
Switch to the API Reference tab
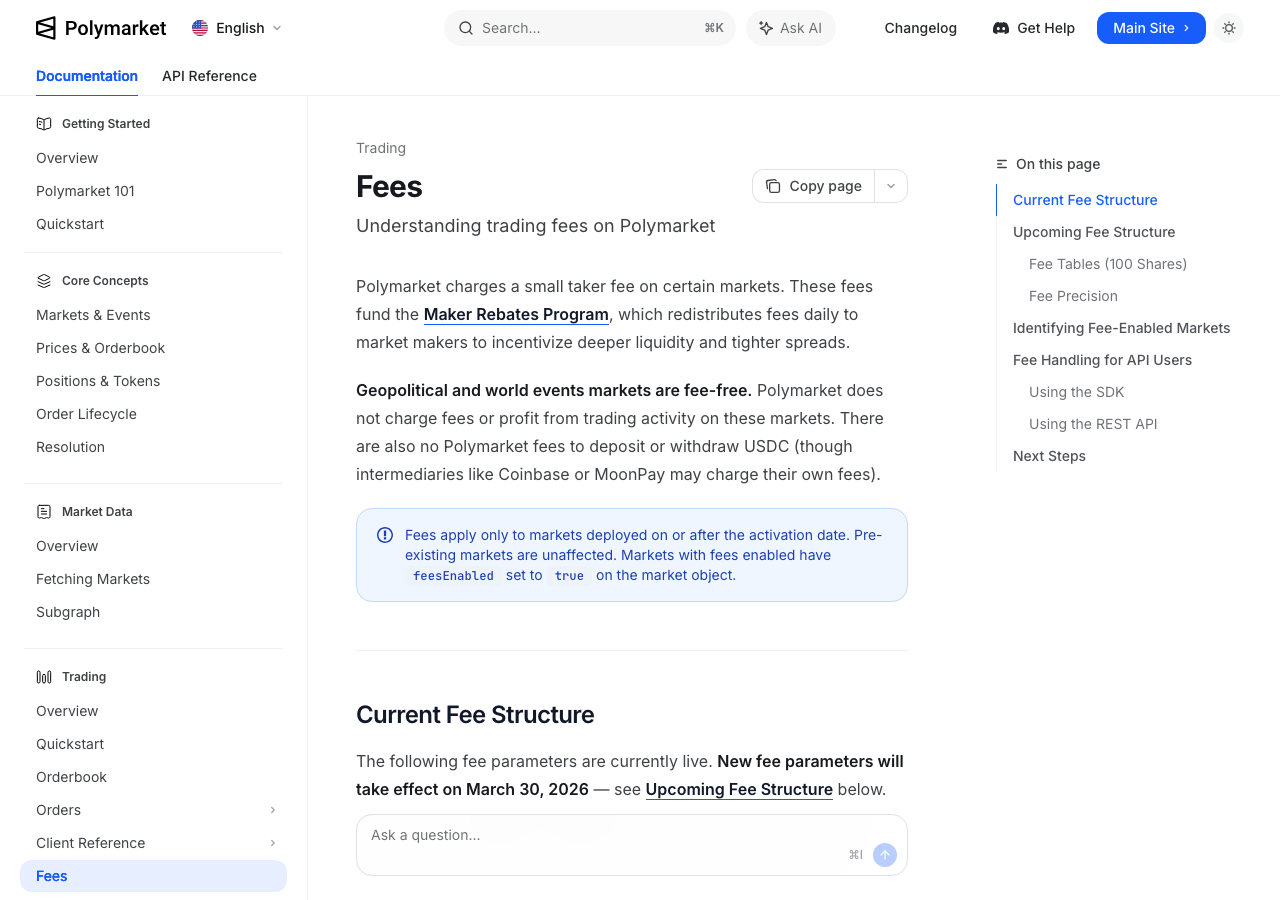pyautogui.click(x=209, y=76)
